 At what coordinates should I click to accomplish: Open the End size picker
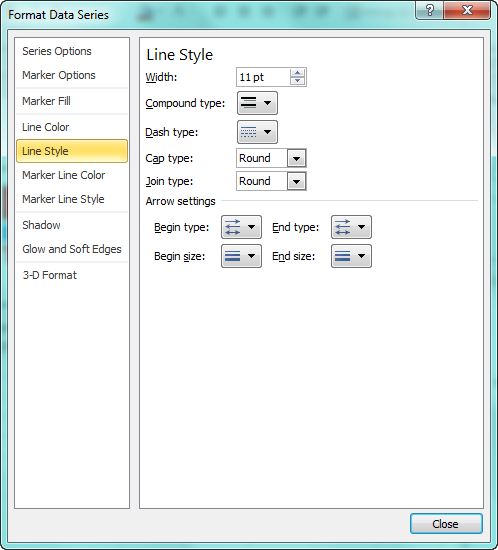pos(351,256)
